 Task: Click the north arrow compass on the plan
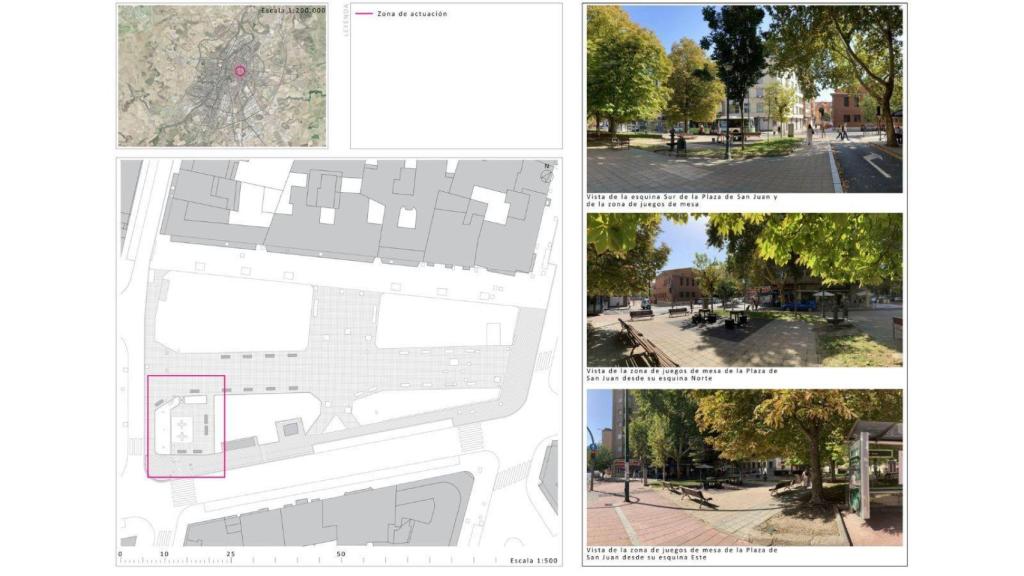[546, 175]
